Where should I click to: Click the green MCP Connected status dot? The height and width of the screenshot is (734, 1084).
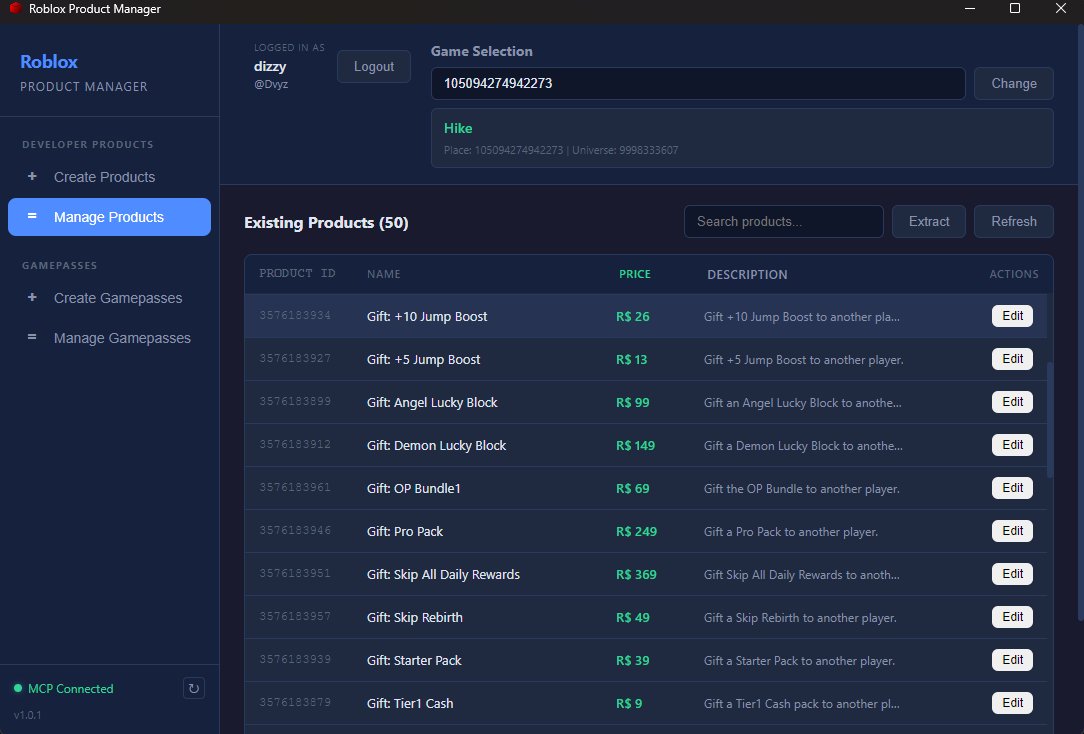18,688
